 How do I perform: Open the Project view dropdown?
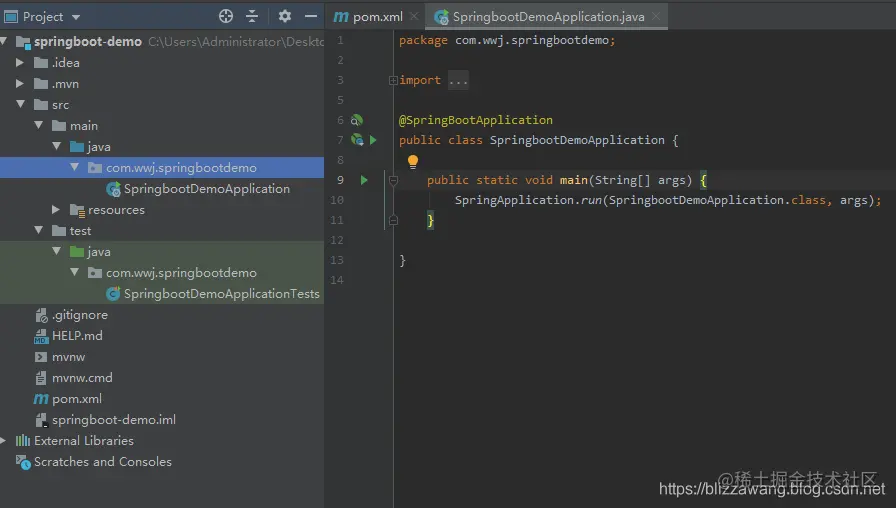[x=76, y=17]
